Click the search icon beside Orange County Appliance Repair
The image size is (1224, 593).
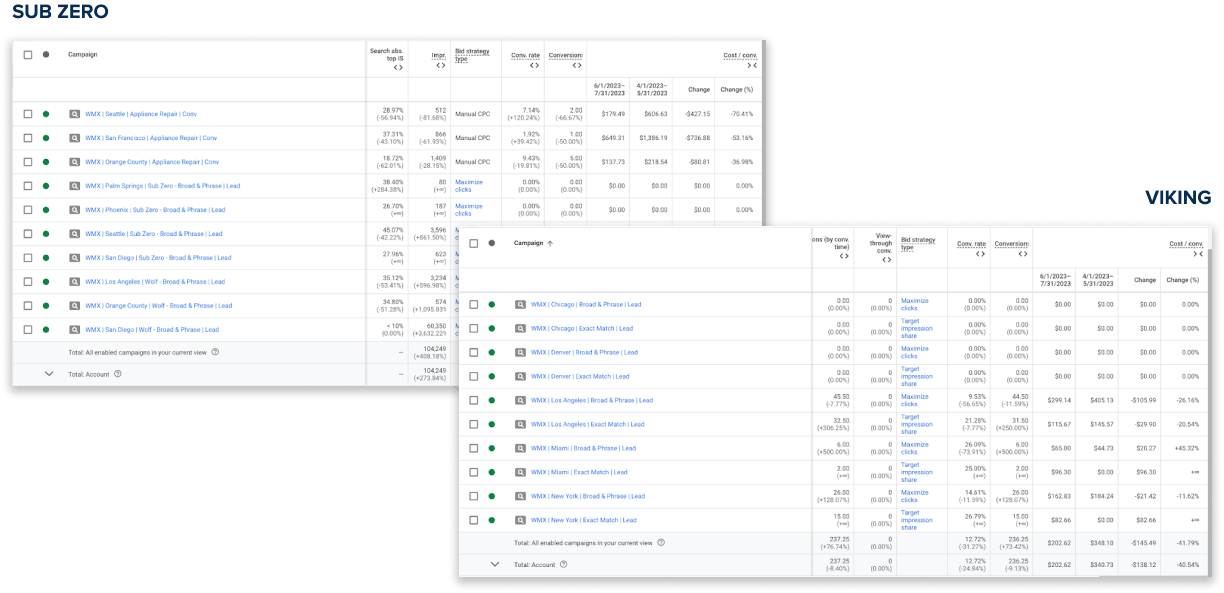(74, 162)
